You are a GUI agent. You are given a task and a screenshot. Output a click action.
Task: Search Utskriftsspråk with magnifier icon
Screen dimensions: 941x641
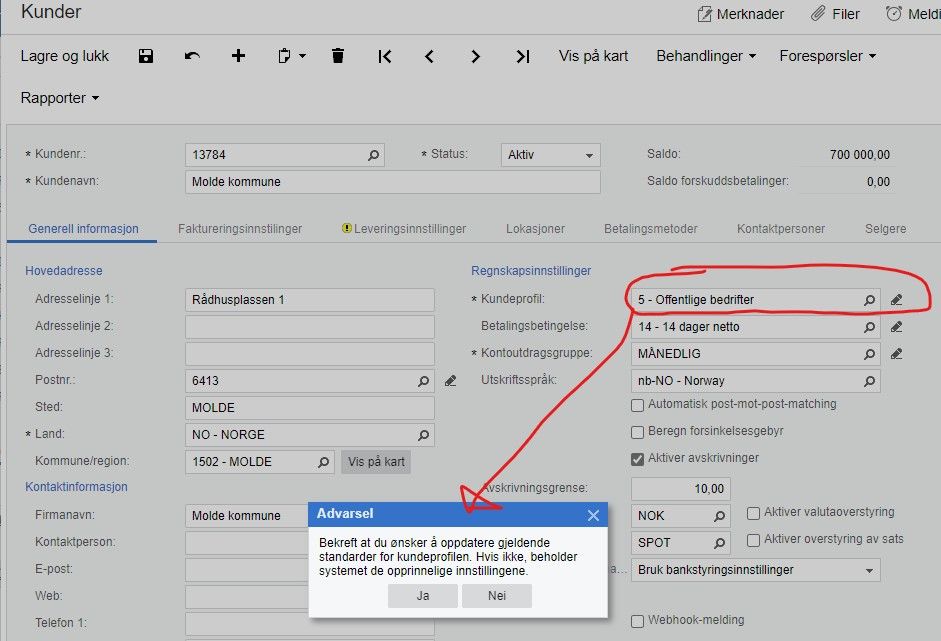pyautogui.click(x=869, y=381)
